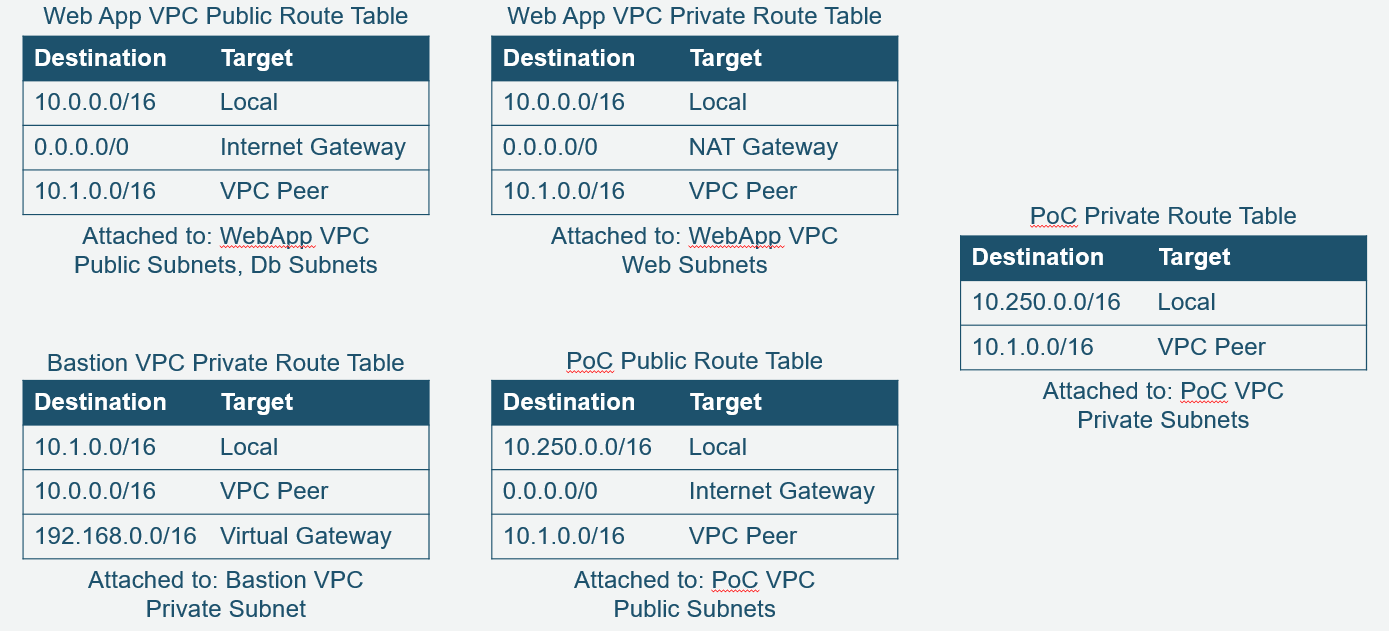Click 10.0.0.0/16 destination in Bastion table

click(95, 491)
